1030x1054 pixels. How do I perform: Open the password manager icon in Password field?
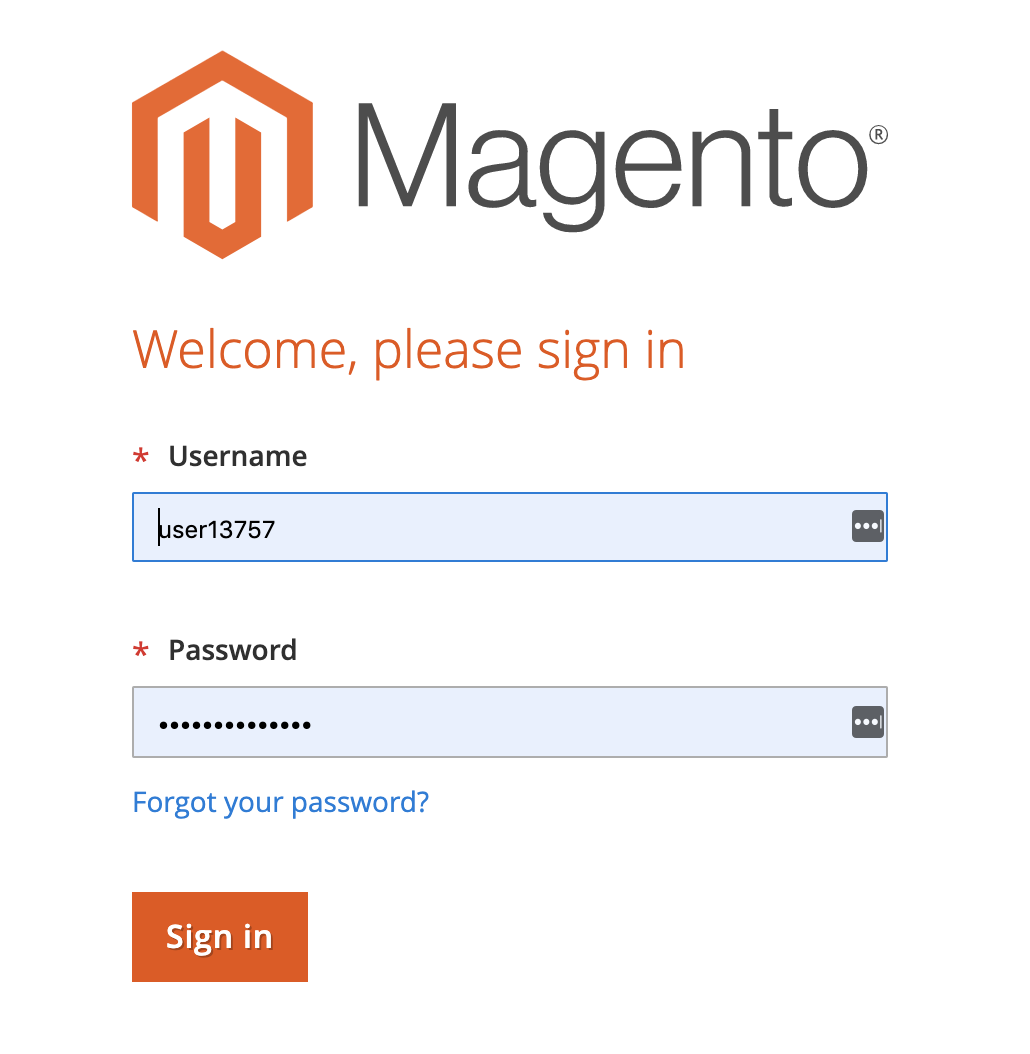click(x=867, y=722)
